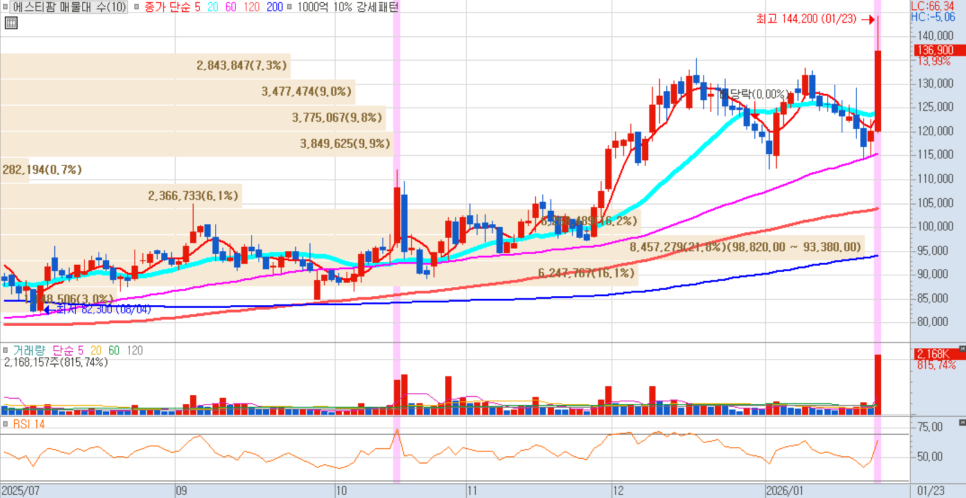Click the green 60 volume average label

tap(115, 350)
